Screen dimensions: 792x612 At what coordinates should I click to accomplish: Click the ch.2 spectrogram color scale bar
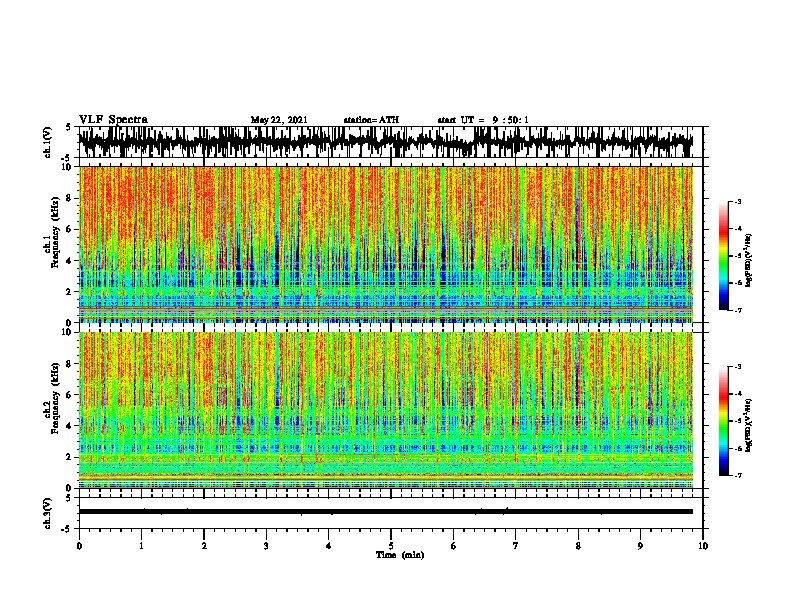coord(723,421)
